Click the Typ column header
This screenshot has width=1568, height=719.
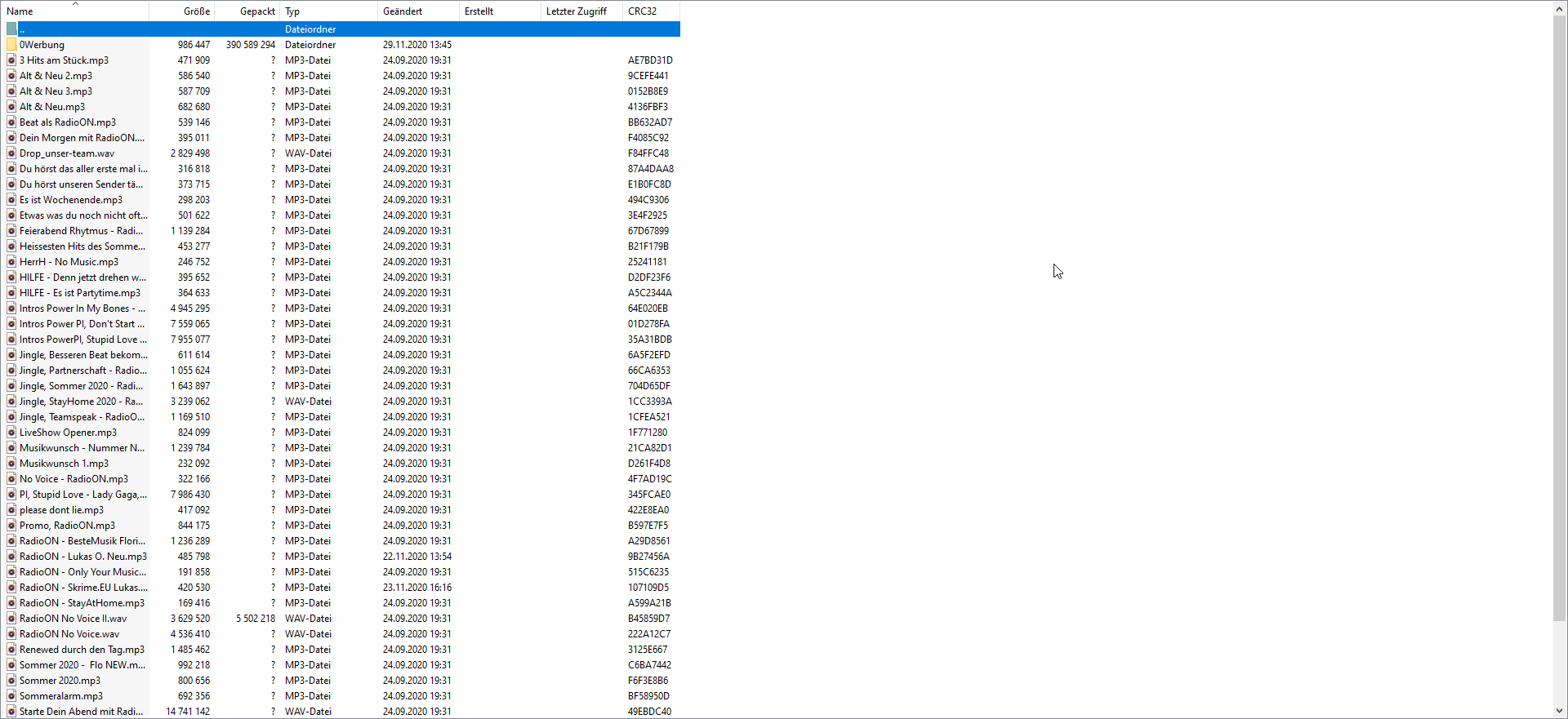(292, 11)
